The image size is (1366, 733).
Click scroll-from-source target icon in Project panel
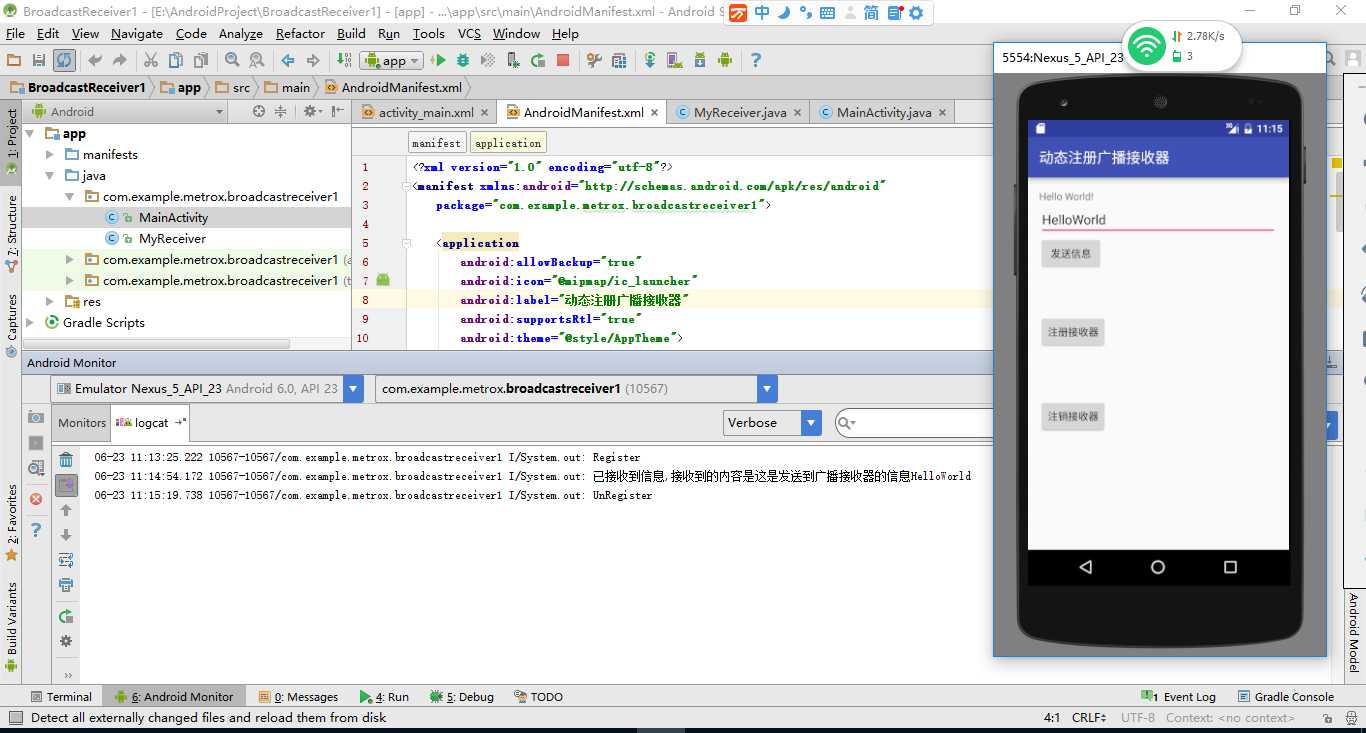coord(259,112)
